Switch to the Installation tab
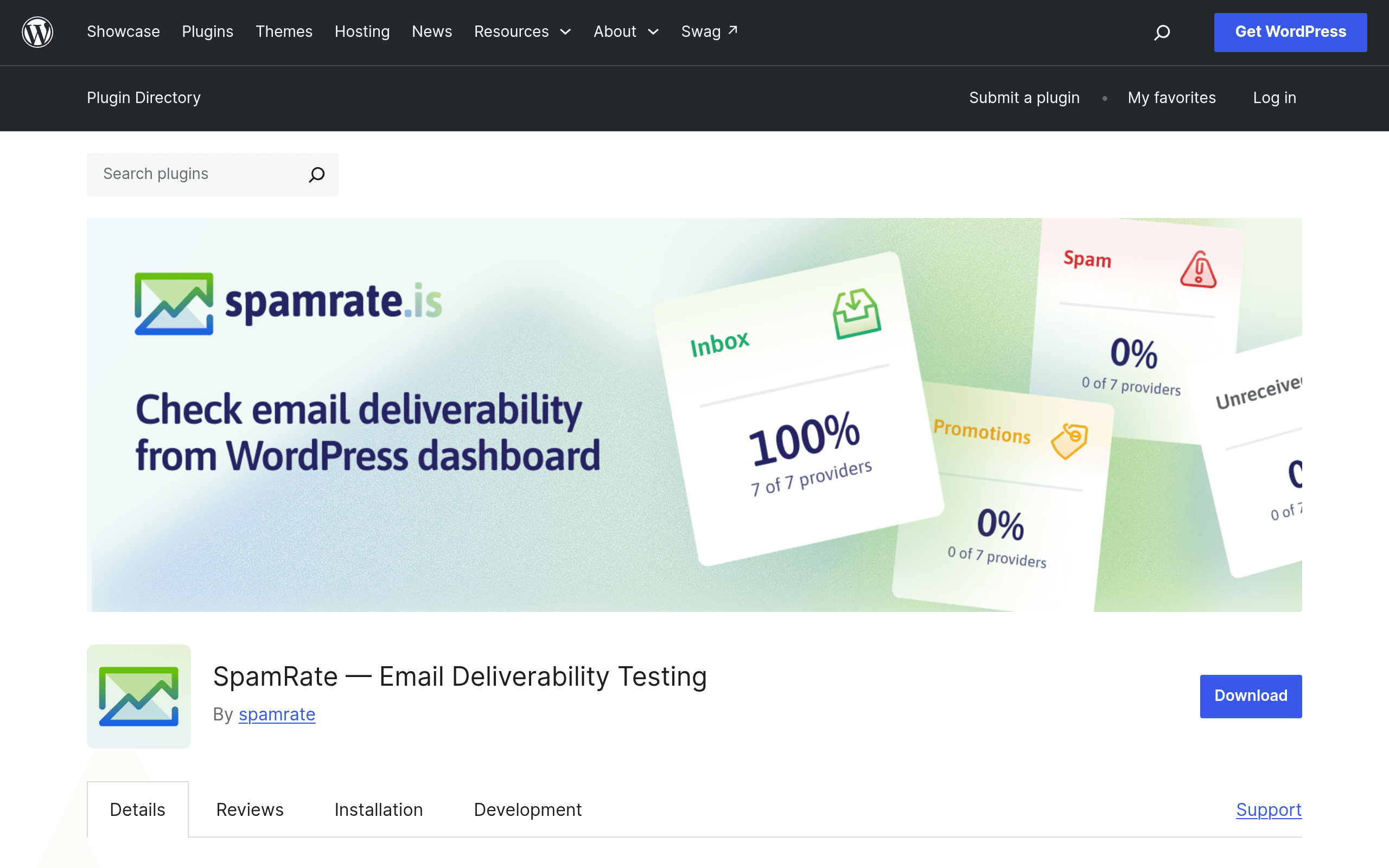The width and height of the screenshot is (1389, 868). click(x=379, y=809)
